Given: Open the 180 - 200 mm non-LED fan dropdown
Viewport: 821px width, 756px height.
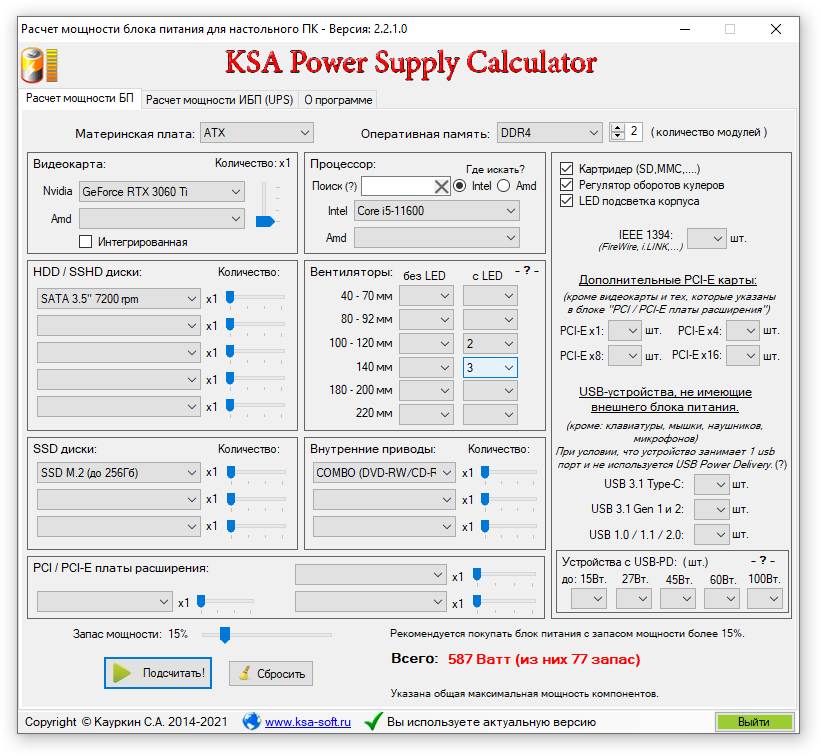Looking at the screenshot, I should [x=426, y=391].
